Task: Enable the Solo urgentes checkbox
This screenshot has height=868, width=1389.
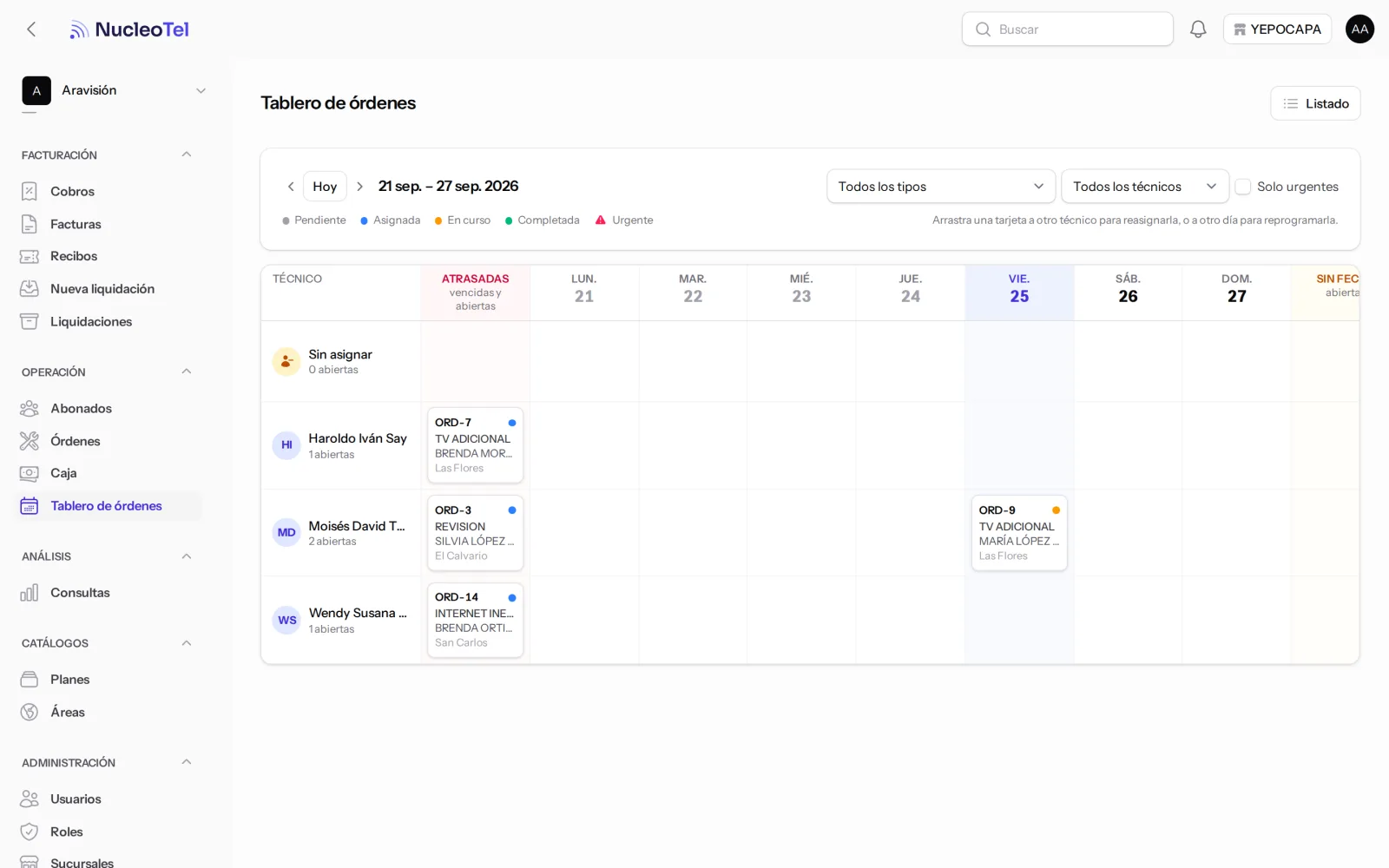Action: point(1243,187)
